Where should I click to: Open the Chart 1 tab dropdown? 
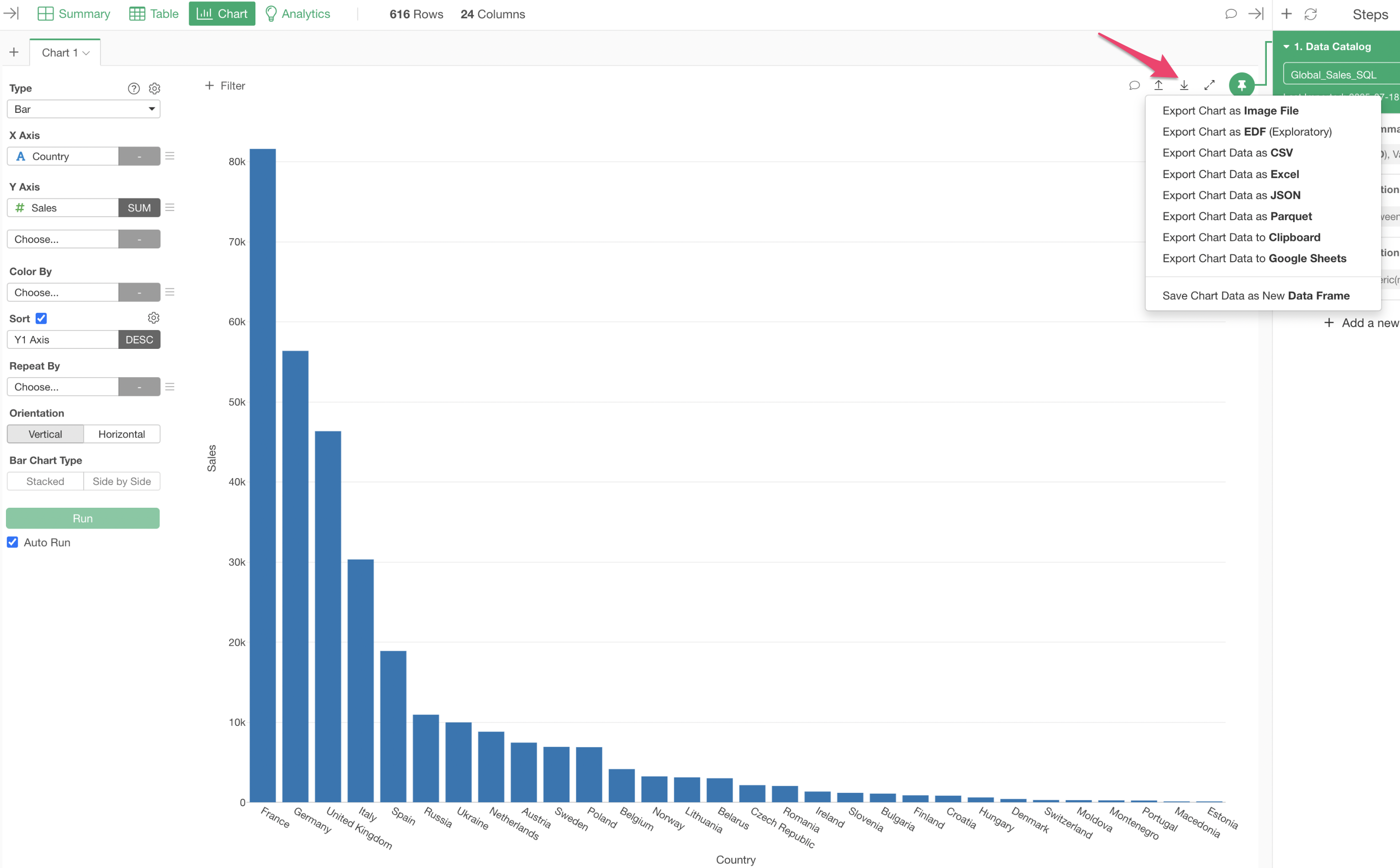86,53
